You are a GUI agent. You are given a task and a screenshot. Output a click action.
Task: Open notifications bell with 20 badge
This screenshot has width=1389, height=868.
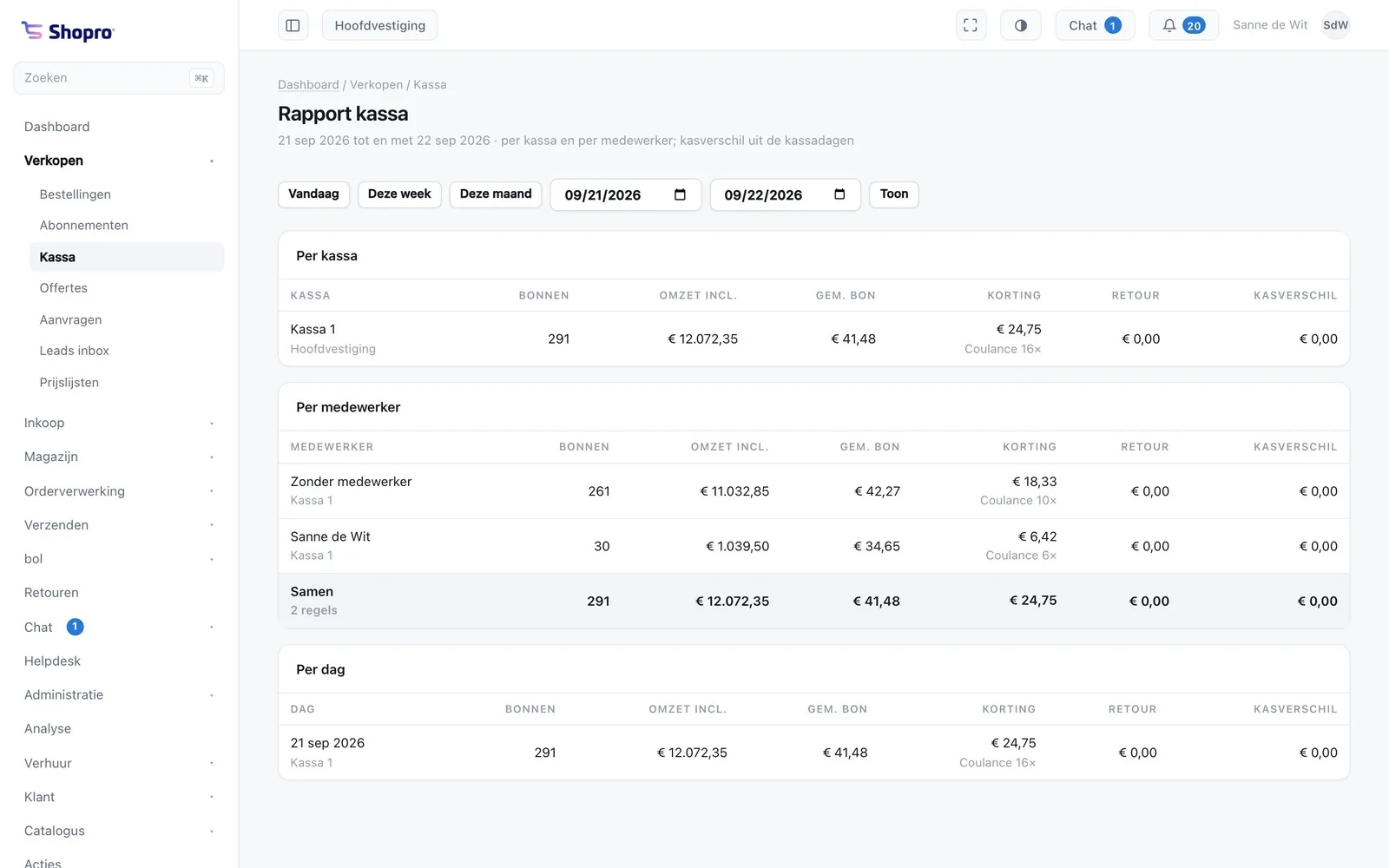(x=1183, y=25)
